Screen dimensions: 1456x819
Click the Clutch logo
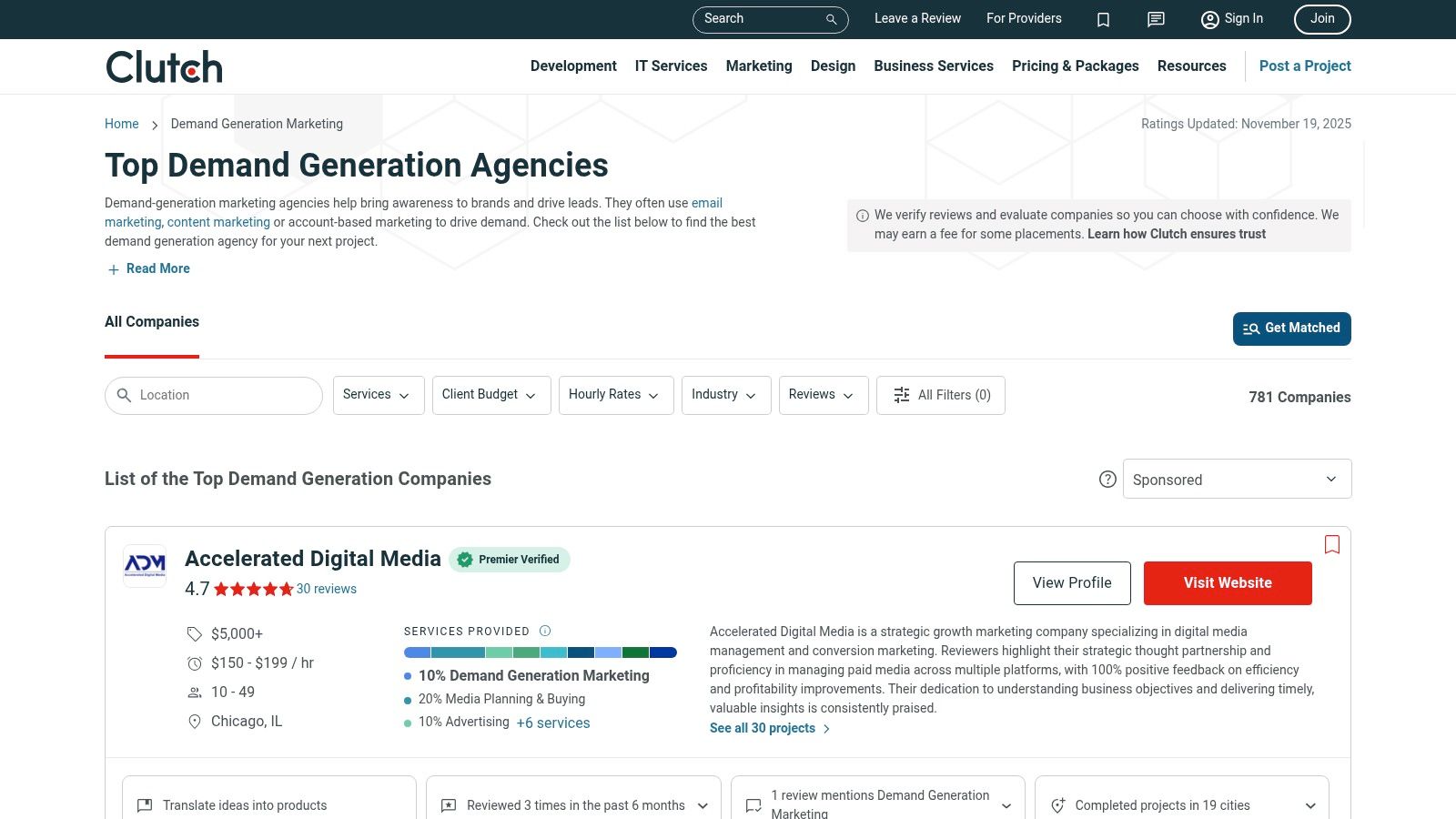[164, 66]
